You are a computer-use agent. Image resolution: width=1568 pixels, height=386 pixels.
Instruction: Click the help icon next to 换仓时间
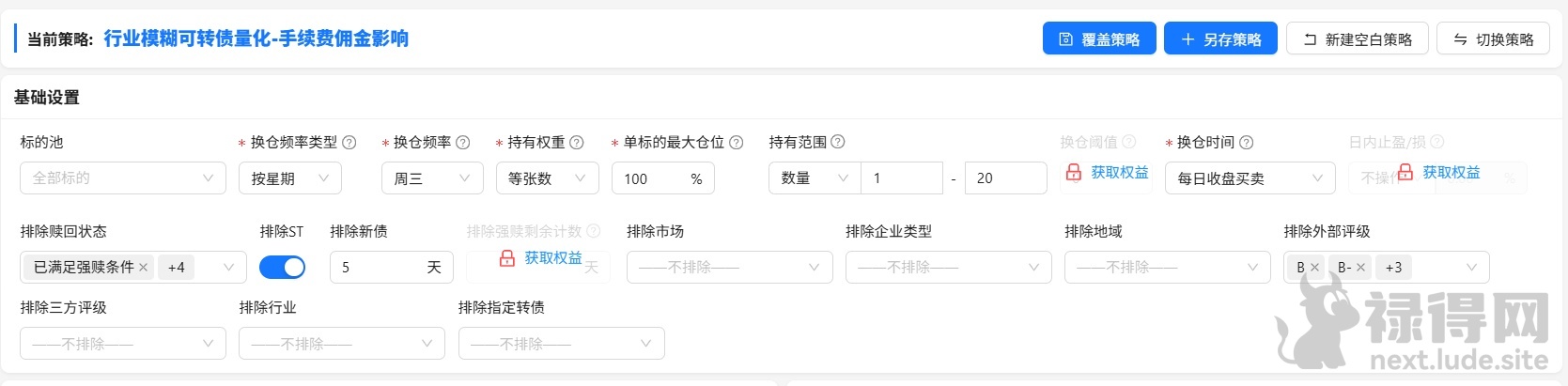(1247, 143)
